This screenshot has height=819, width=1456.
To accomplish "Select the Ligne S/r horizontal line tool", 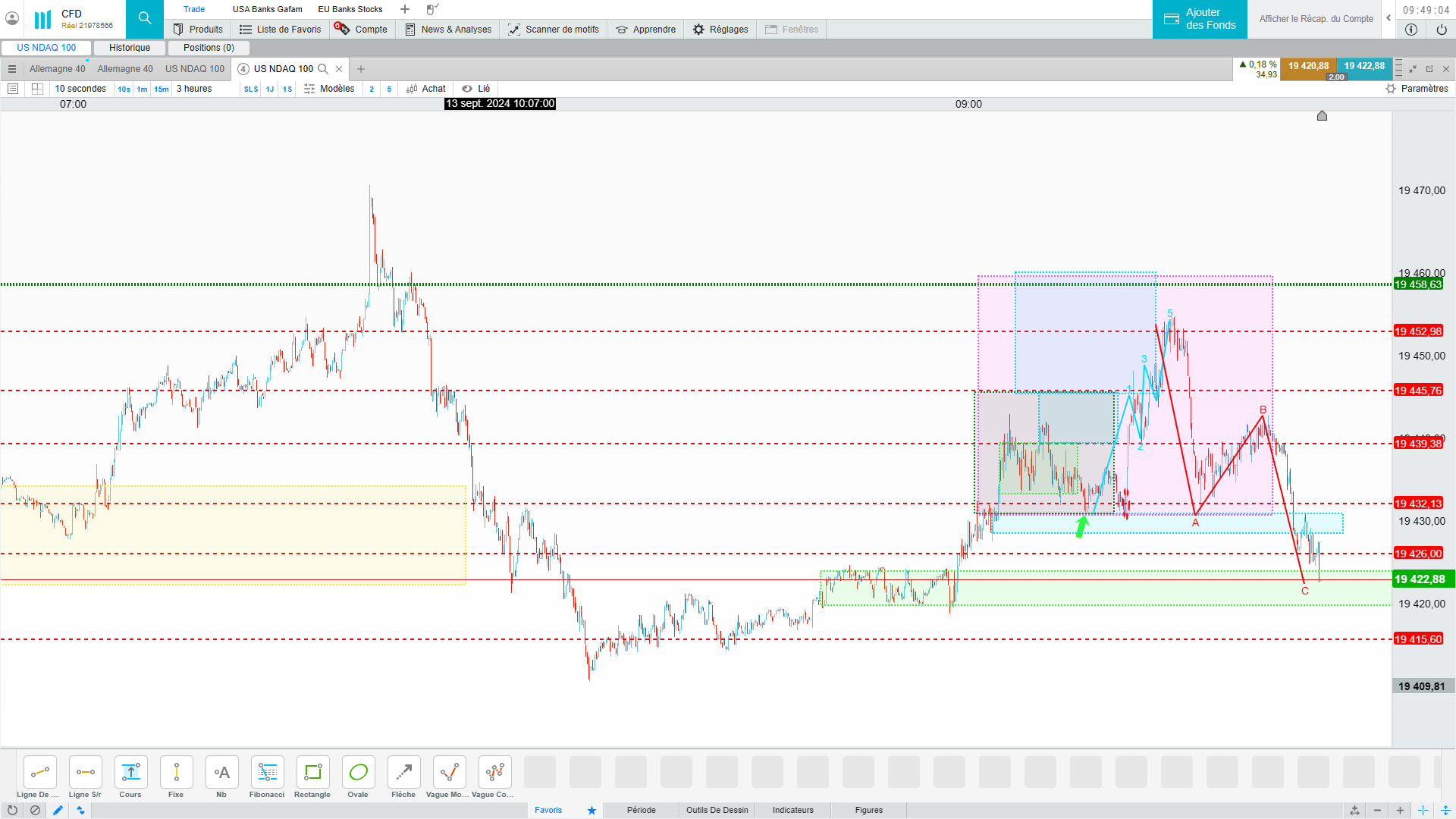I will pyautogui.click(x=85, y=773).
